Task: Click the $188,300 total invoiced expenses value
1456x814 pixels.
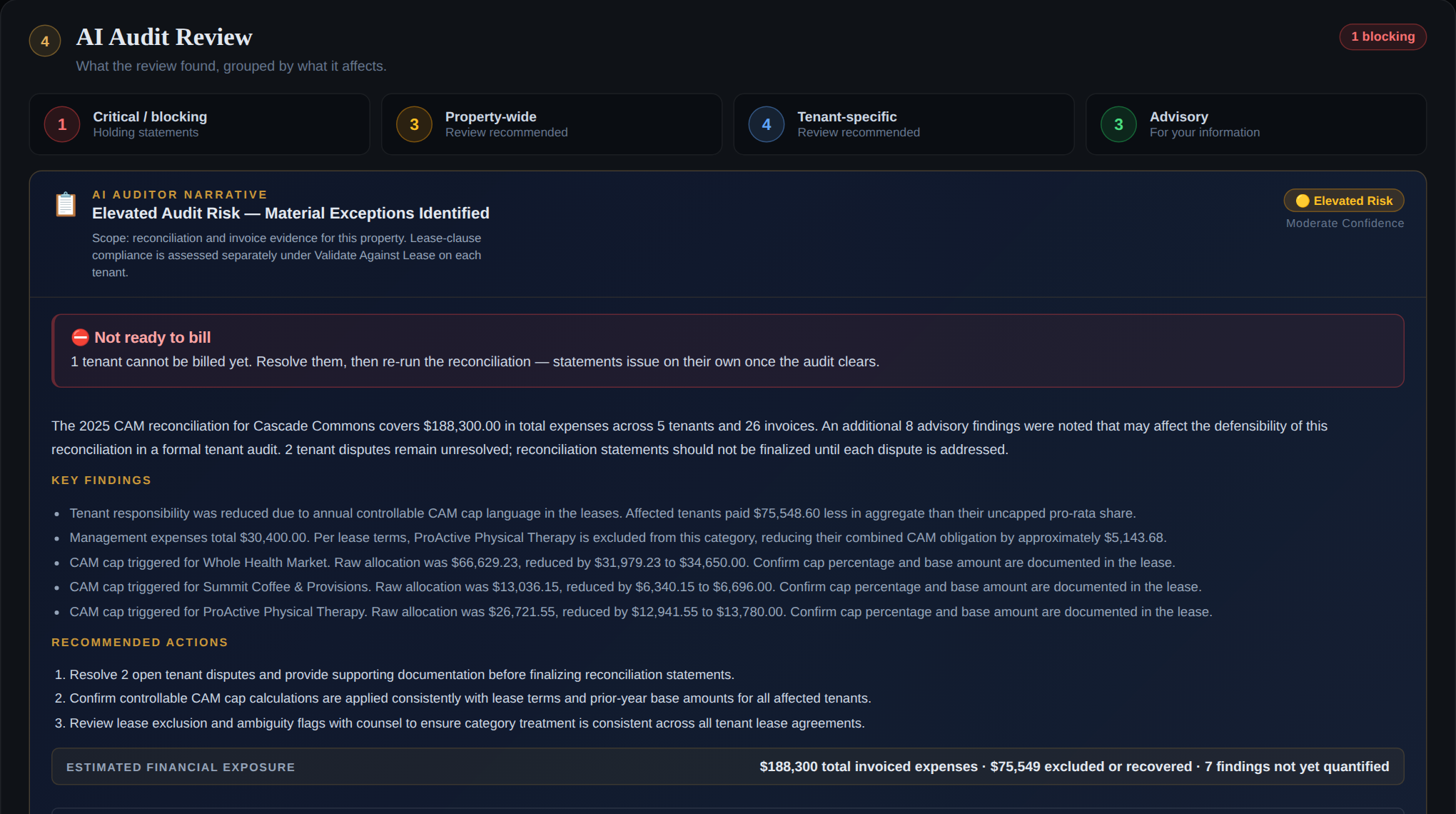Action: pos(869,767)
